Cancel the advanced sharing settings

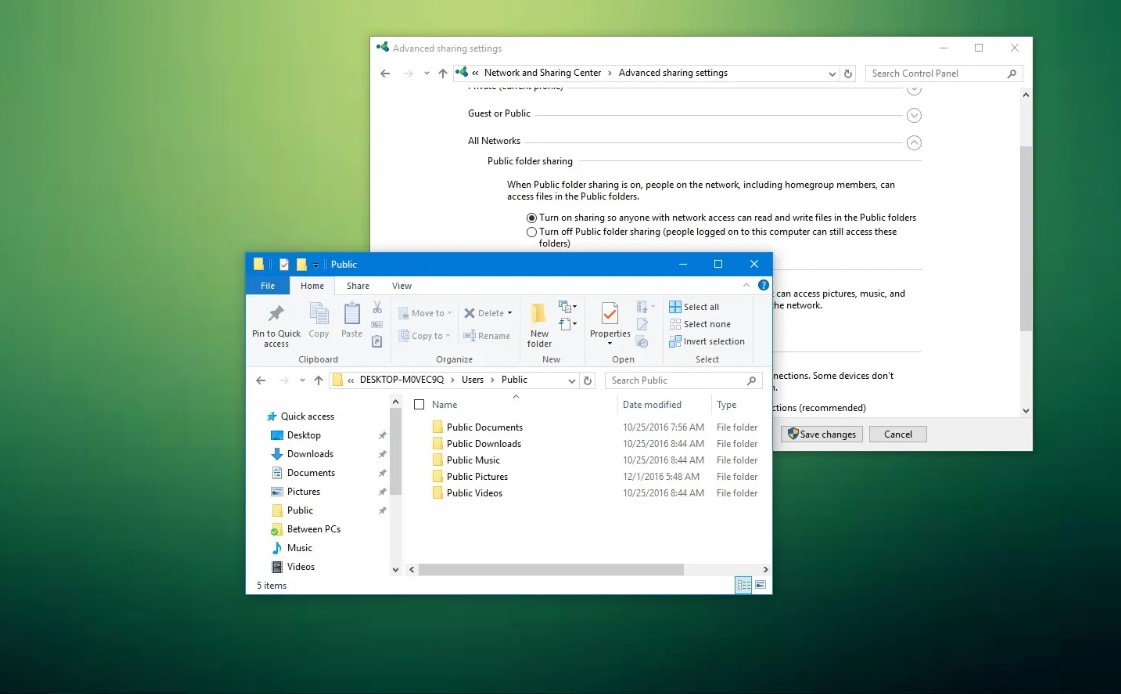(x=897, y=434)
